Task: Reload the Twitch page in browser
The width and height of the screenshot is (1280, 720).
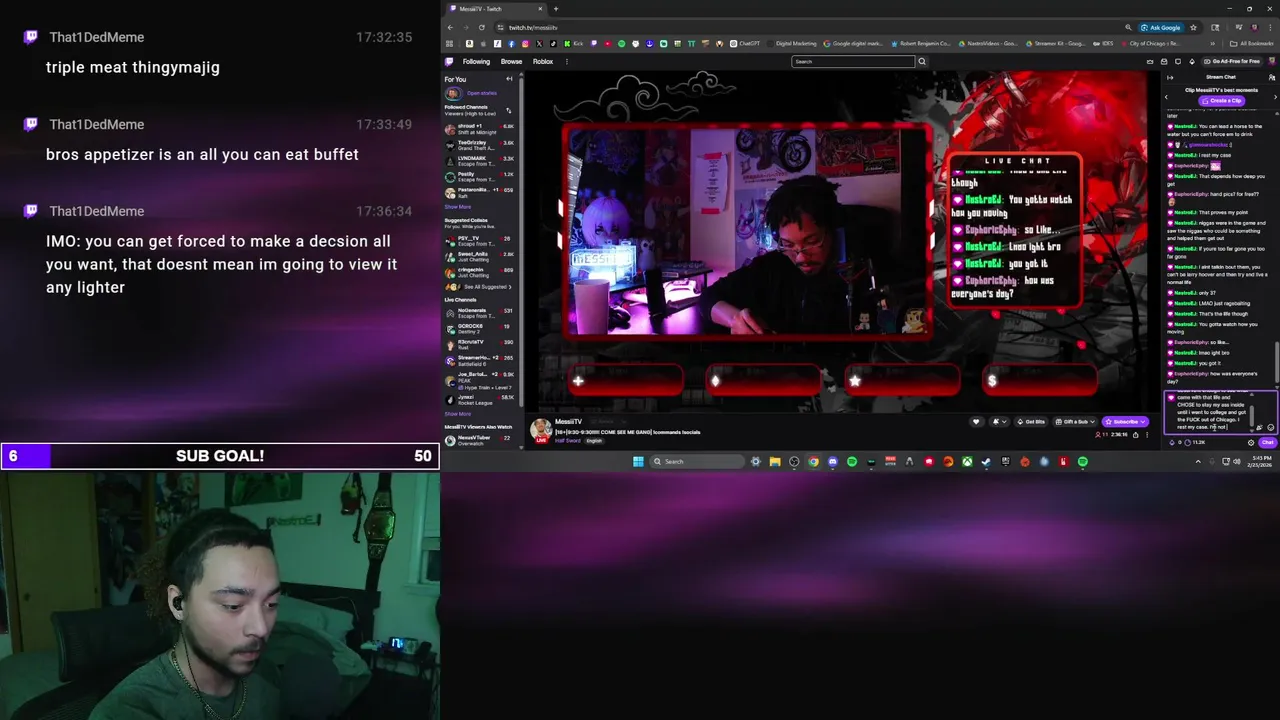Action: 482,27
